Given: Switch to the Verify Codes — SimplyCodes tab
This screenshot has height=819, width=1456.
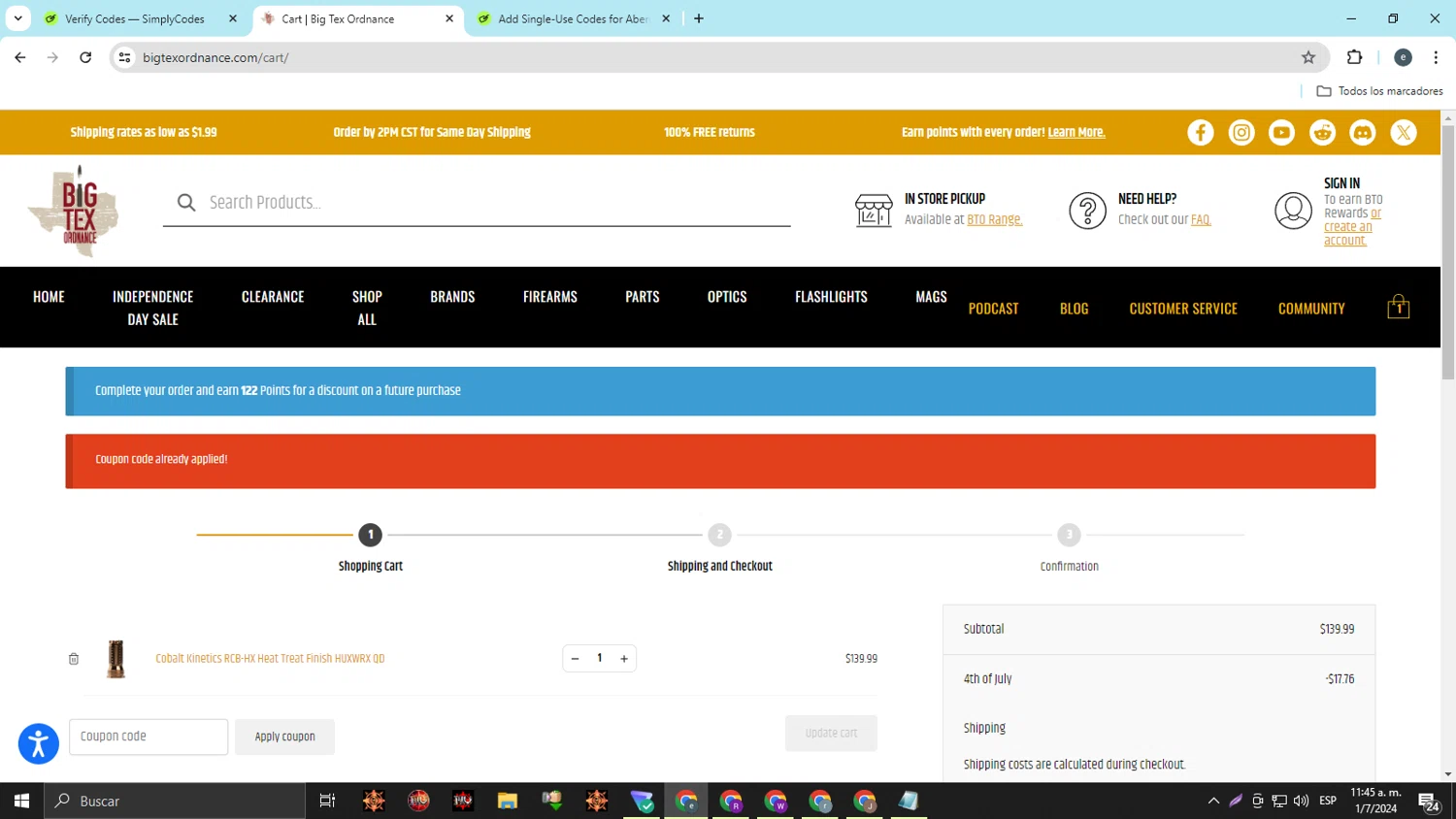Looking at the screenshot, I should click(x=135, y=18).
